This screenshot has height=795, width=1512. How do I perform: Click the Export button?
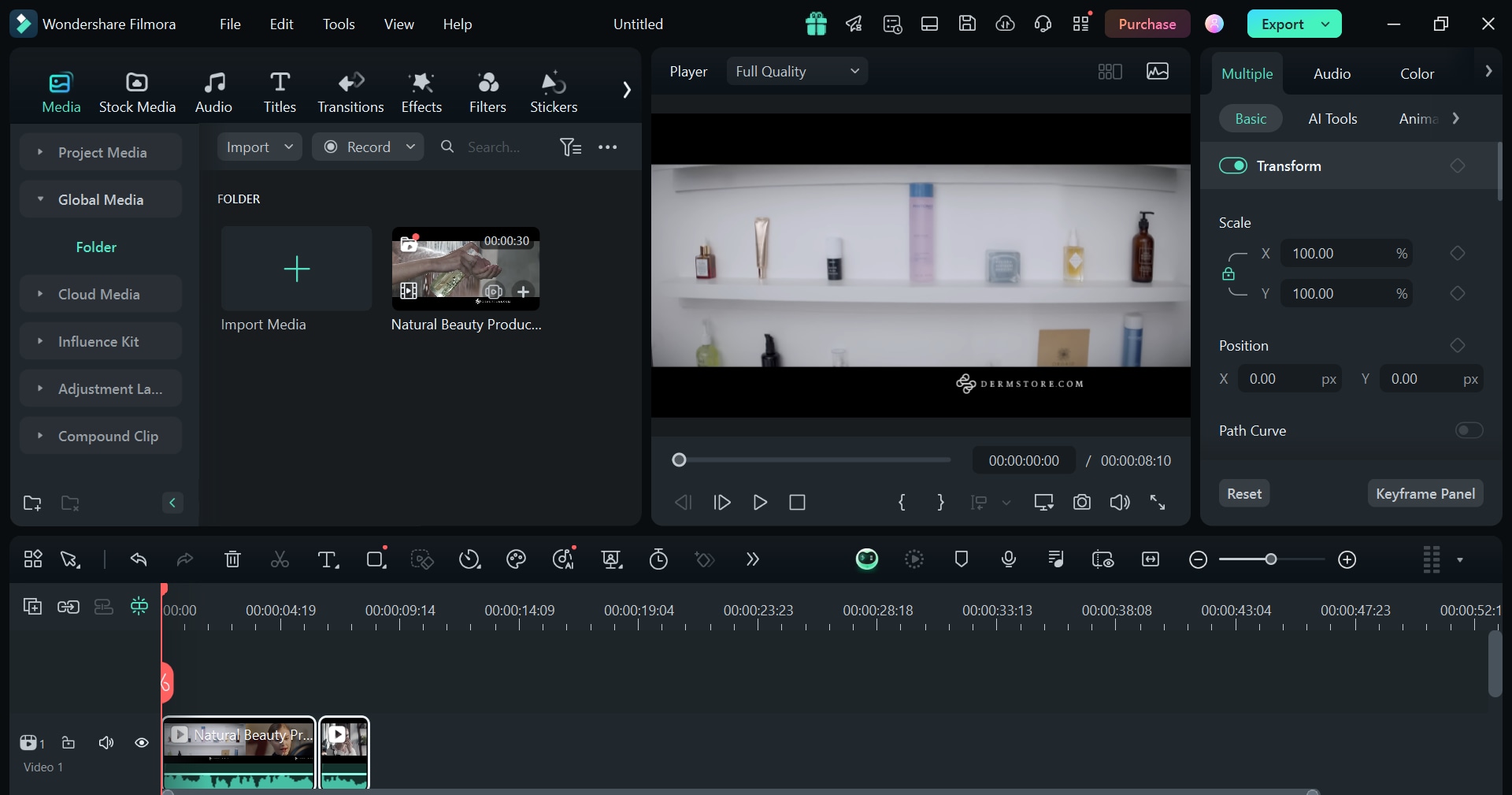tap(1282, 24)
